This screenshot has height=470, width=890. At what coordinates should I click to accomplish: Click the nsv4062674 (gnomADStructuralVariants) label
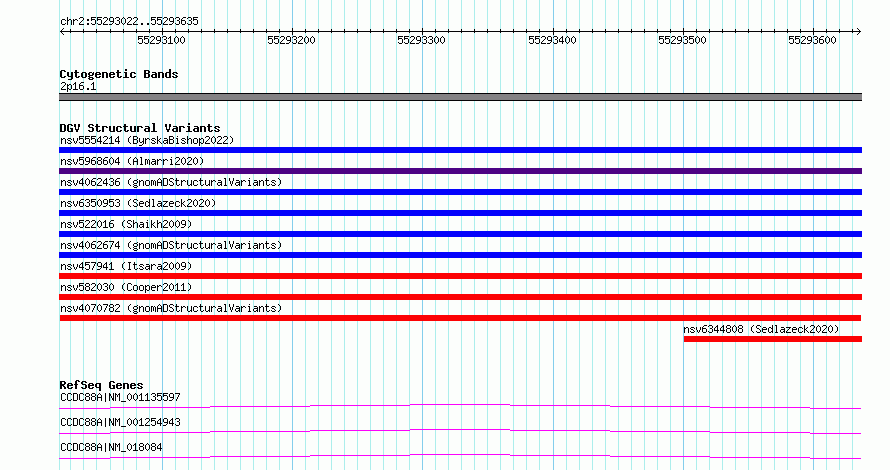point(171,245)
